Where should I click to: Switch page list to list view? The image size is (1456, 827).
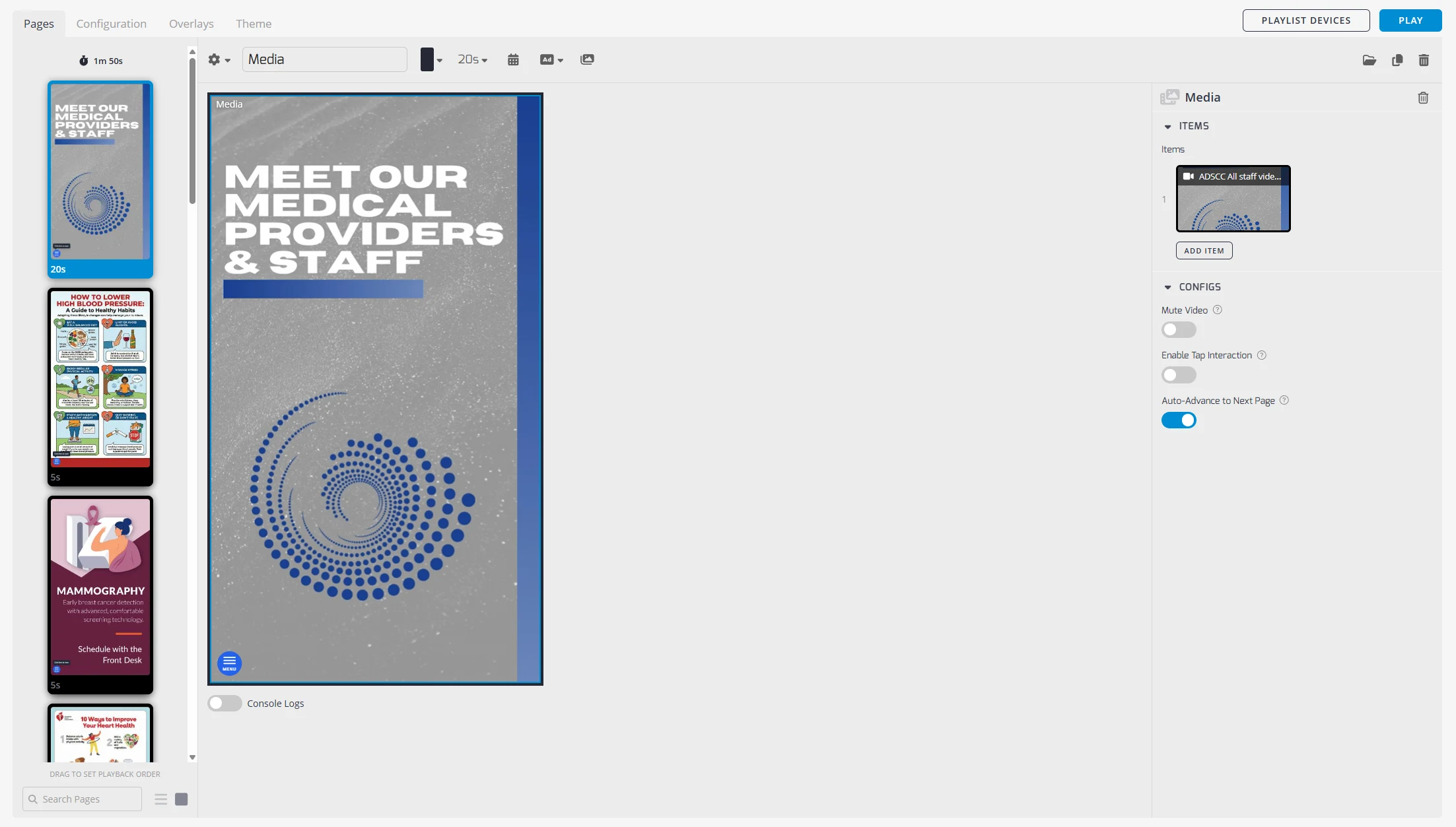tap(160, 799)
